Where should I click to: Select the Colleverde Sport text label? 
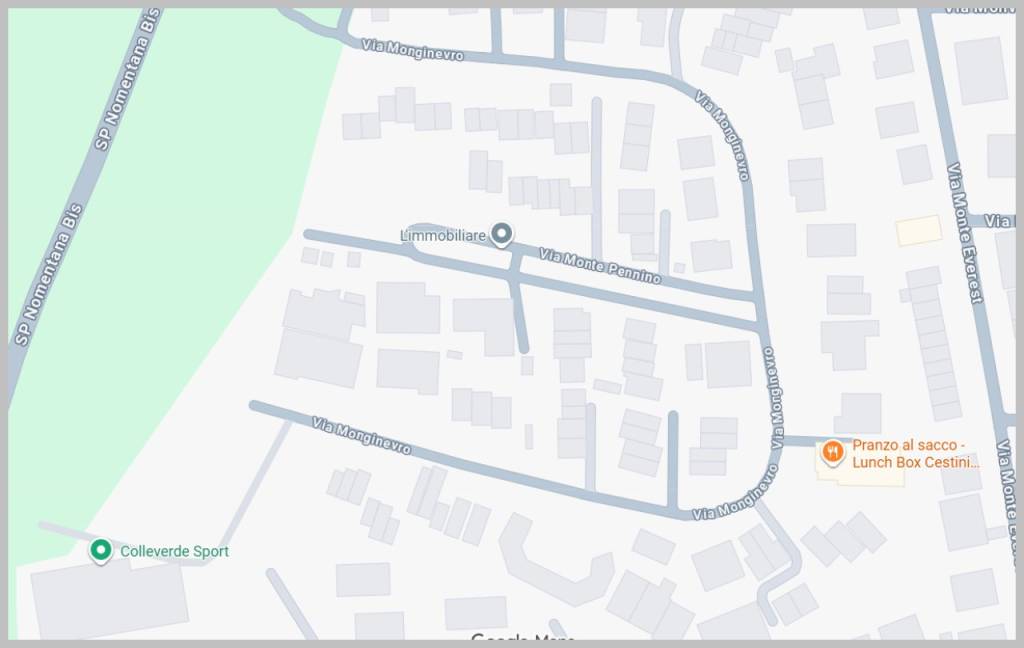click(x=174, y=551)
